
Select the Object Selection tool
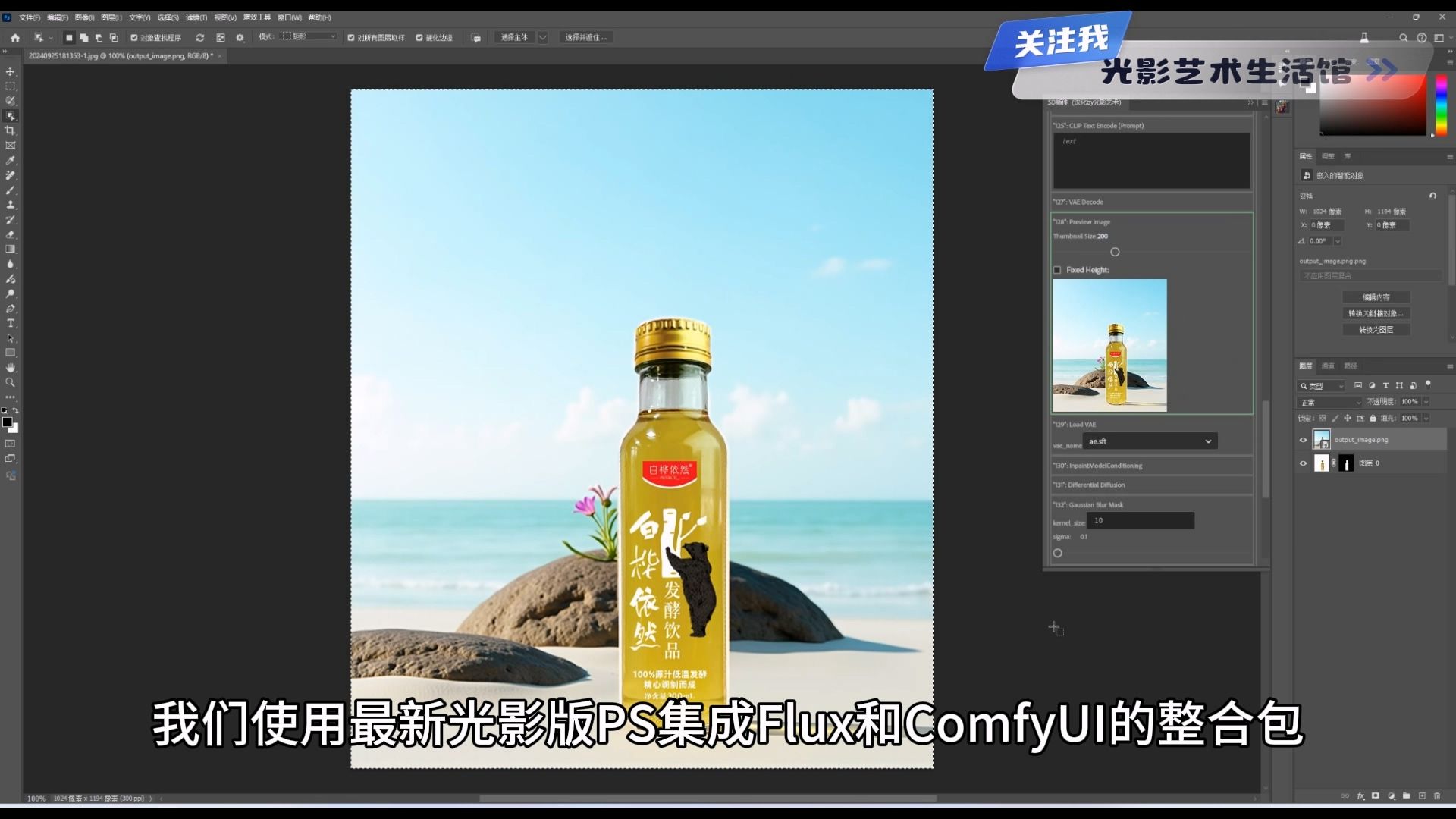11,116
